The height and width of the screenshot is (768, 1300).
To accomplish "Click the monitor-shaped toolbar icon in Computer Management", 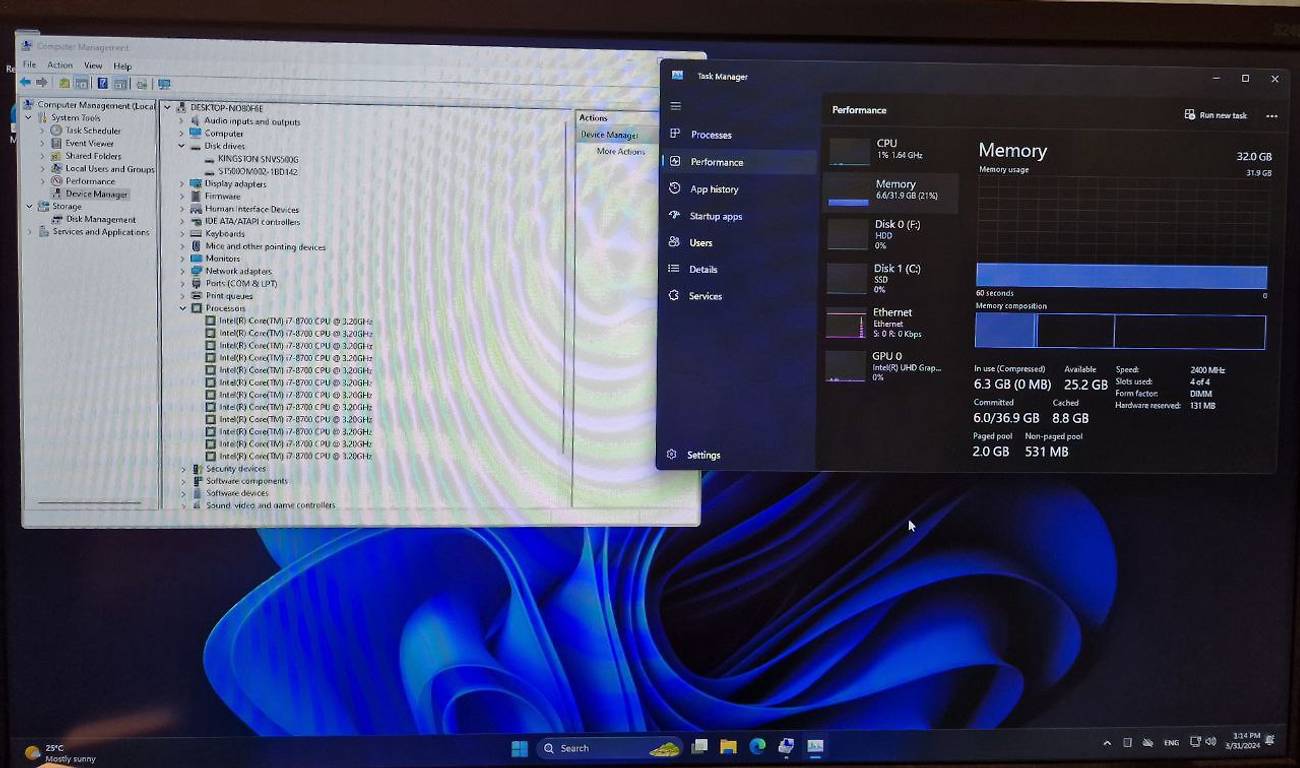I will (164, 84).
